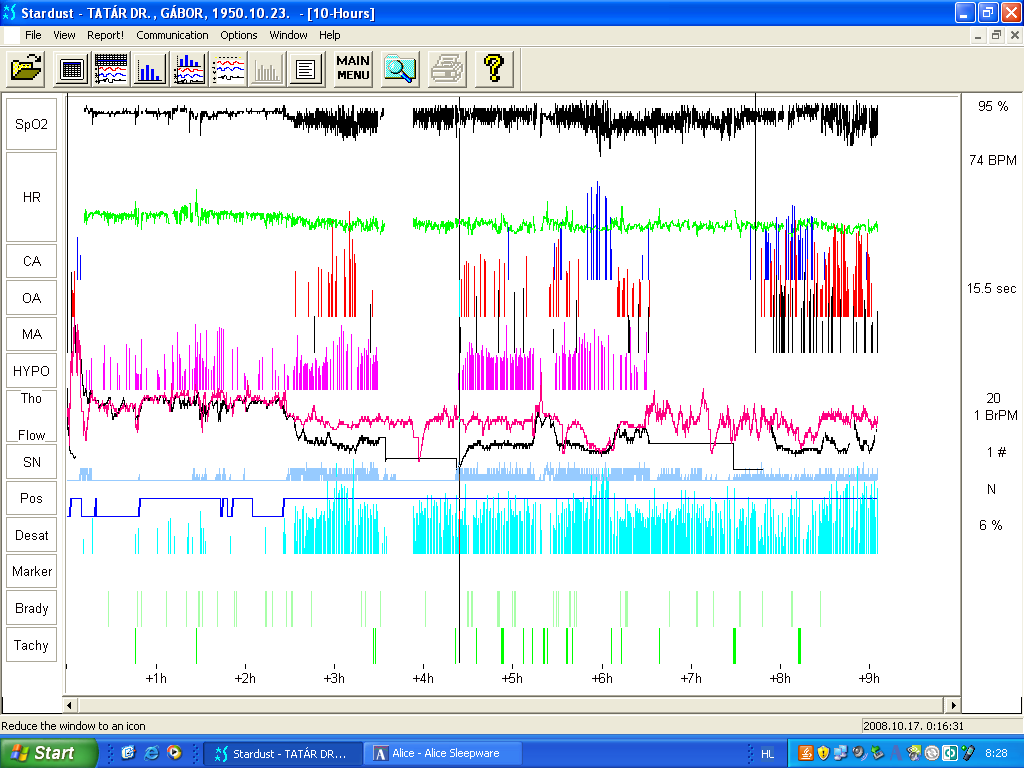Open a recording with the folder icon
The height and width of the screenshot is (768, 1024).
(26, 68)
